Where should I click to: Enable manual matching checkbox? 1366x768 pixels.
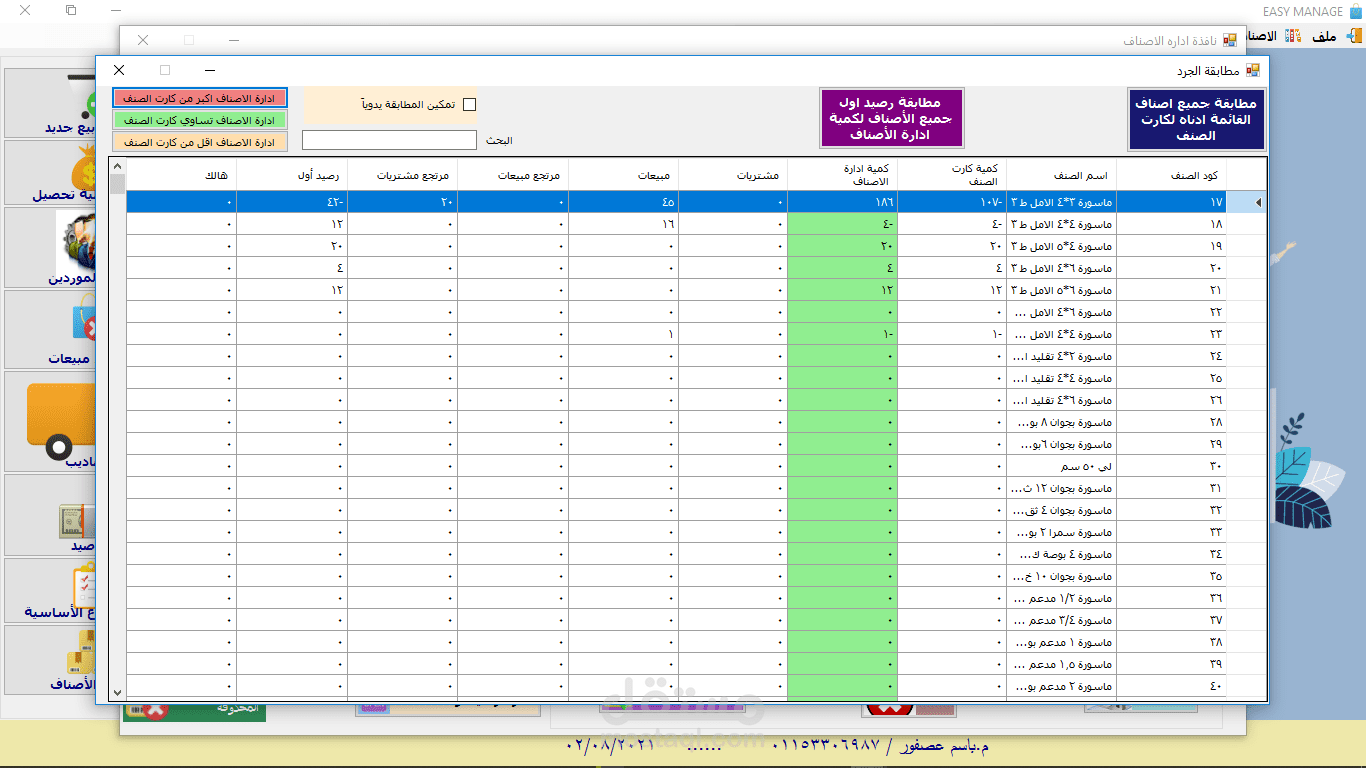[x=469, y=104]
